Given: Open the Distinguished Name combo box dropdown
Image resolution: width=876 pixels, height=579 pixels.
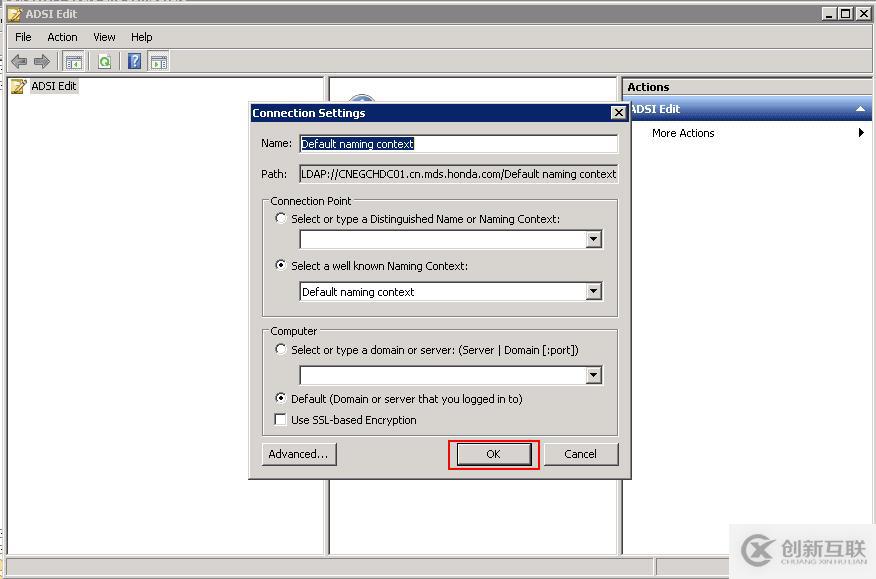Looking at the screenshot, I should pos(593,240).
